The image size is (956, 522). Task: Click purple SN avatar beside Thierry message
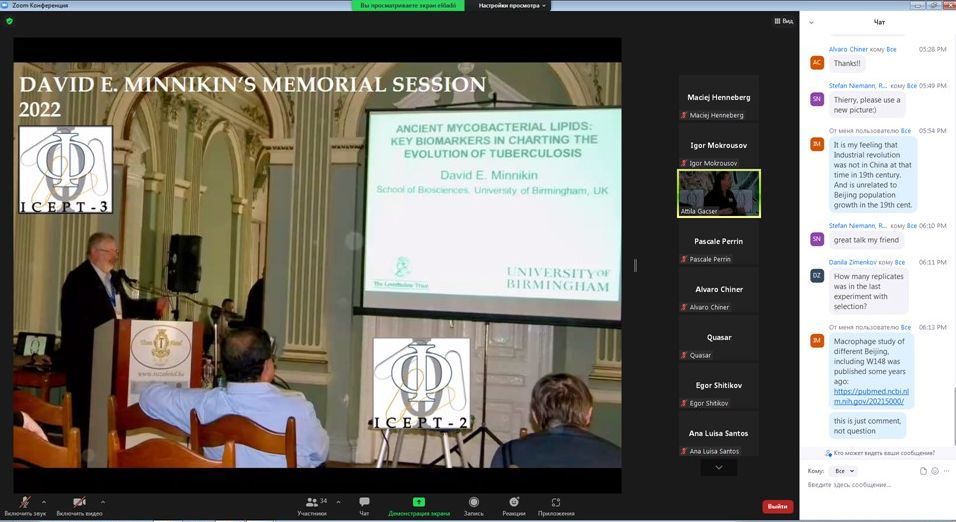tap(817, 99)
